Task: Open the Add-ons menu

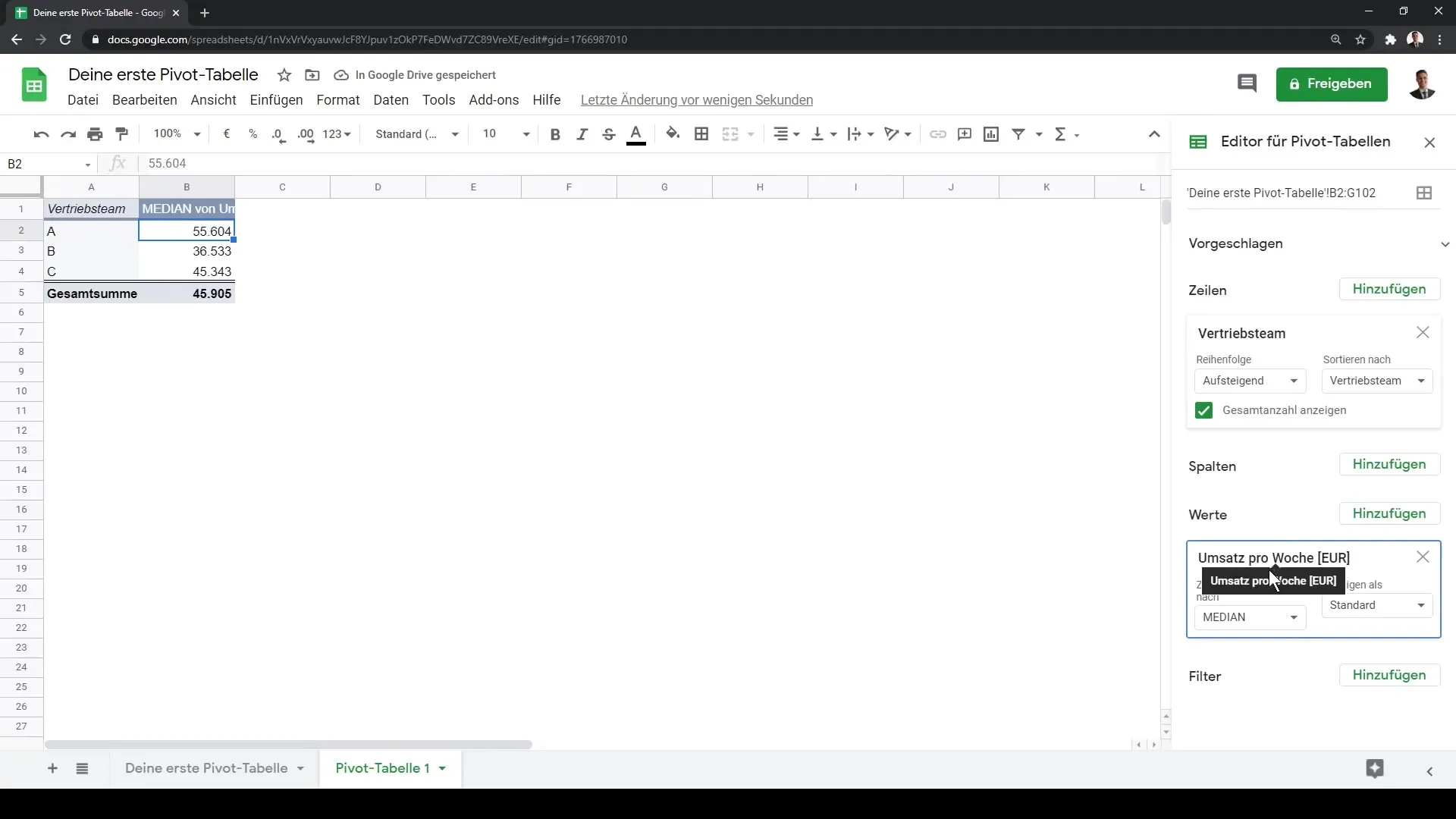Action: 494,100
